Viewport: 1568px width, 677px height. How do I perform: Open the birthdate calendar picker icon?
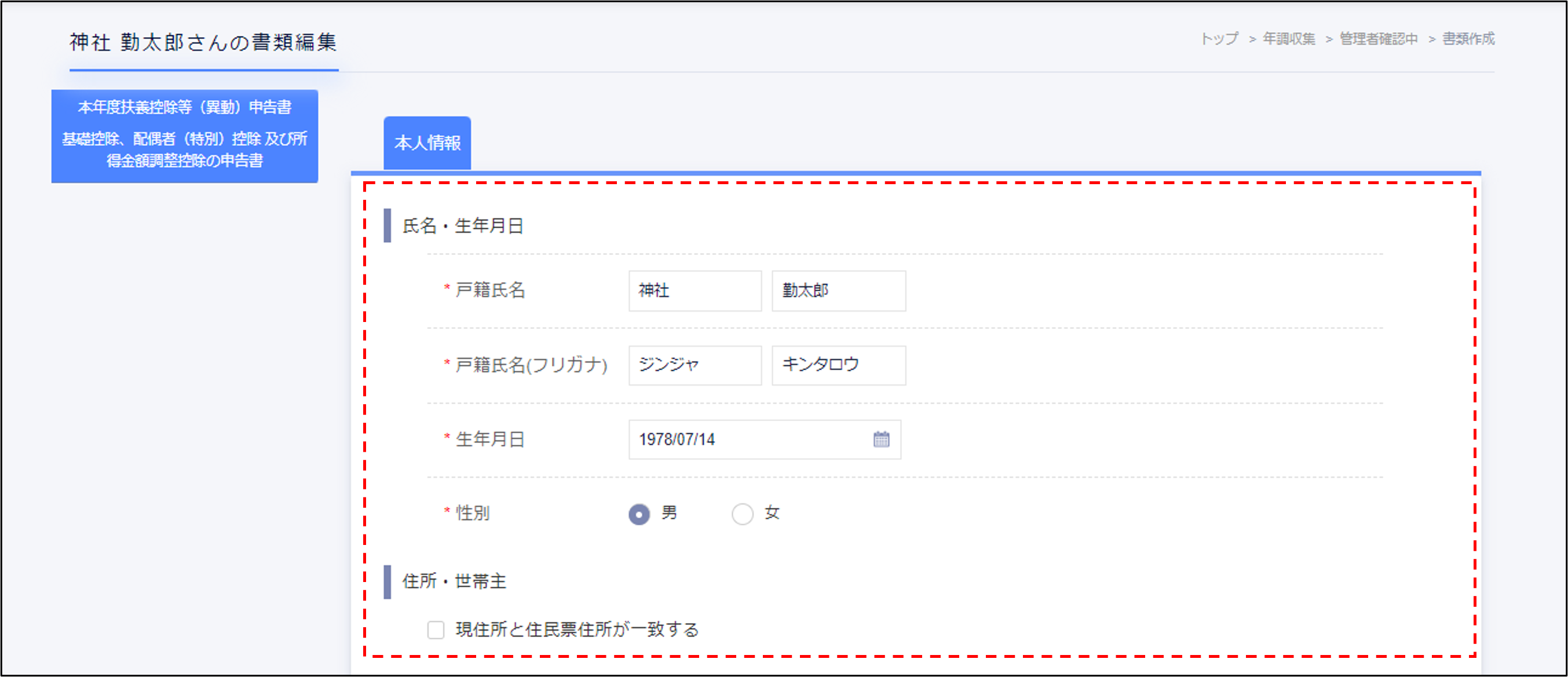tap(881, 439)
